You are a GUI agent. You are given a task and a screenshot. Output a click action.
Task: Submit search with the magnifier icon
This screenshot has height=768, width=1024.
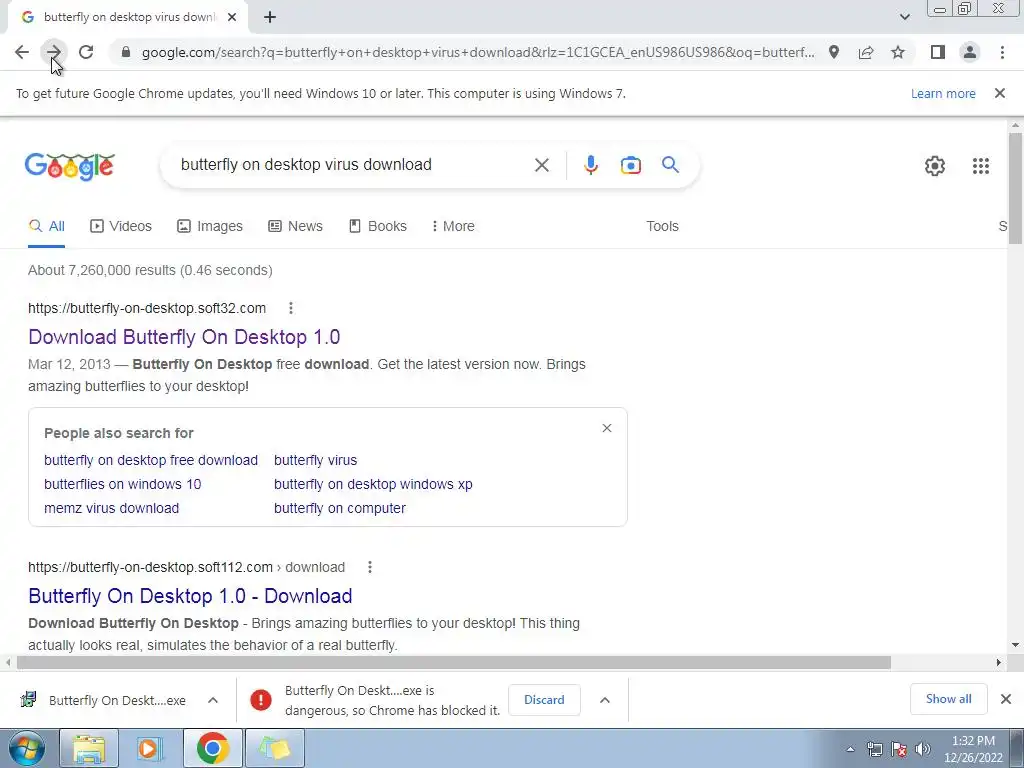click(670, 165)
